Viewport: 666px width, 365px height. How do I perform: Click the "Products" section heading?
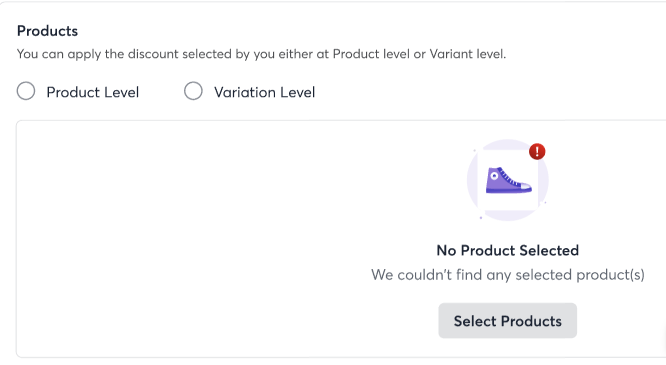(48, 31)
